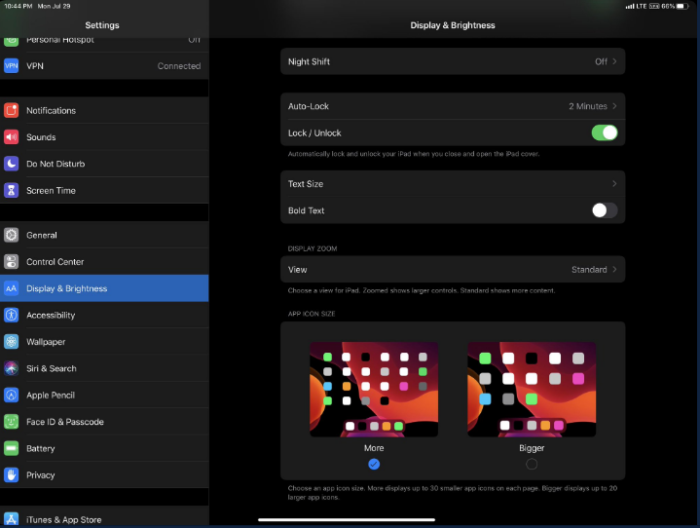Tap the red Notifications icon
700x528 pixels.
point(11,110)
